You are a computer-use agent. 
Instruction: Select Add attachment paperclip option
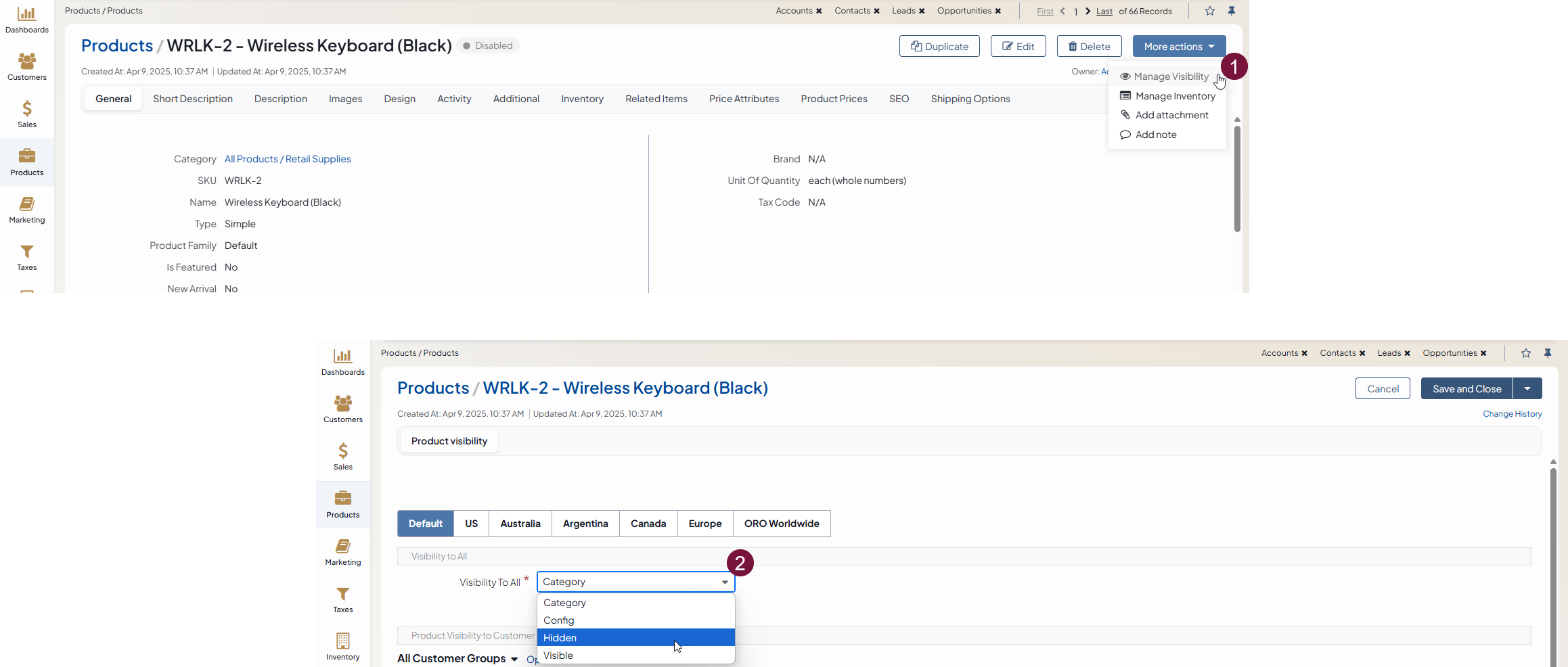tap(1171, 115)
